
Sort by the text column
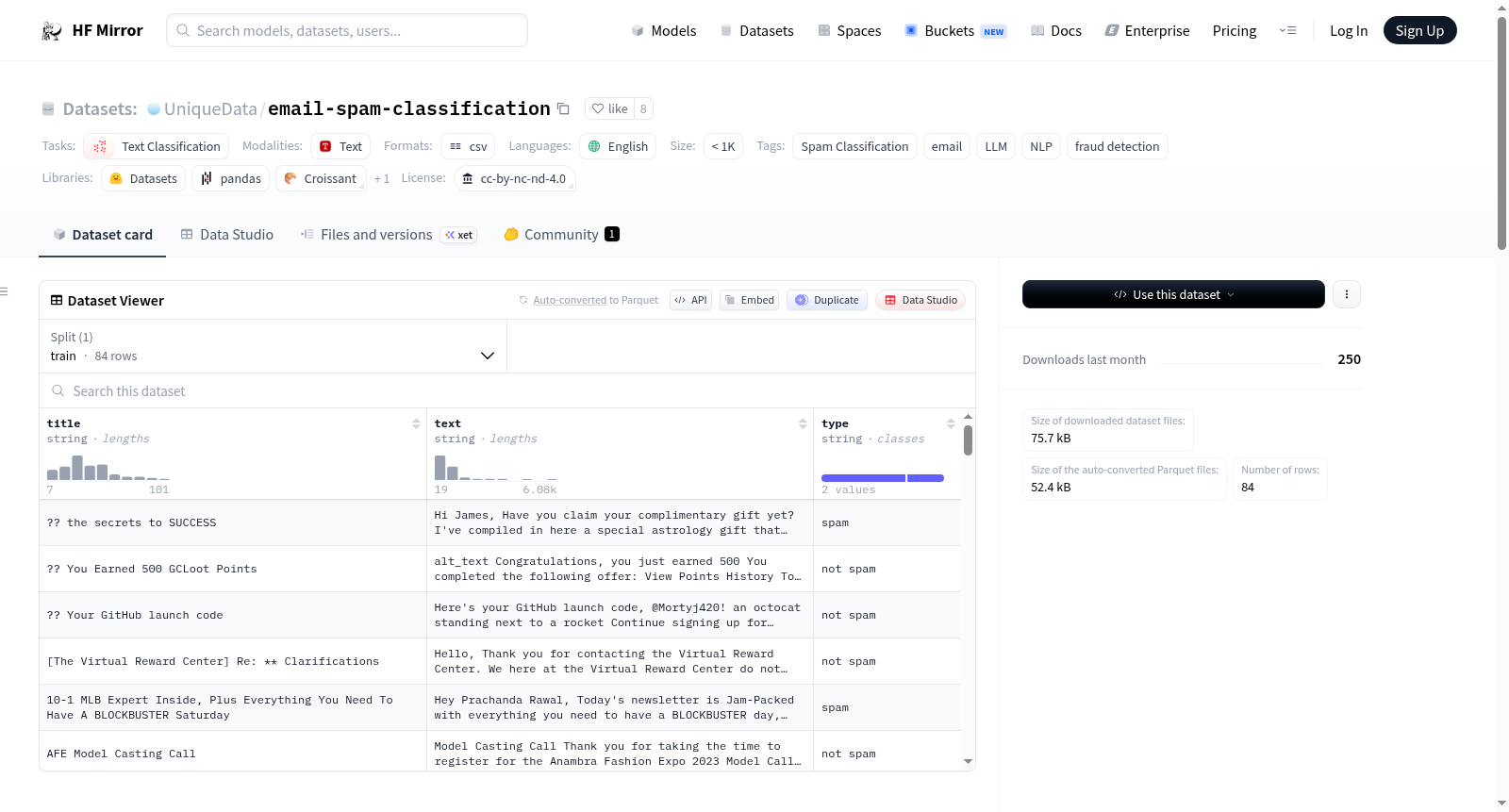pyautogui.click(x=803, y=423)
